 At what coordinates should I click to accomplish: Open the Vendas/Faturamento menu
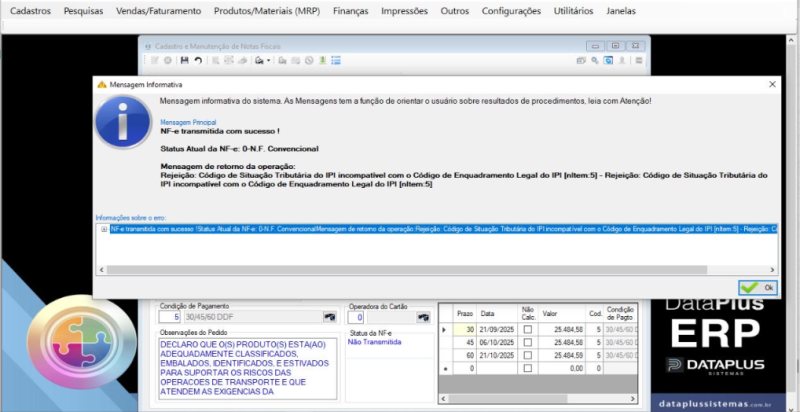click(159, 11)
